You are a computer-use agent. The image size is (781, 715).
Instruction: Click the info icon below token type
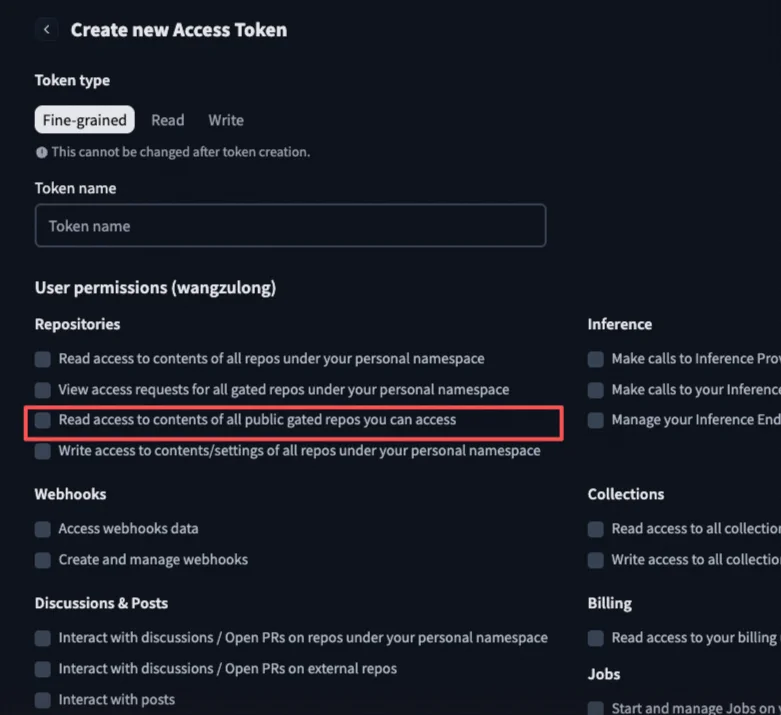click(x=41, y=152)
